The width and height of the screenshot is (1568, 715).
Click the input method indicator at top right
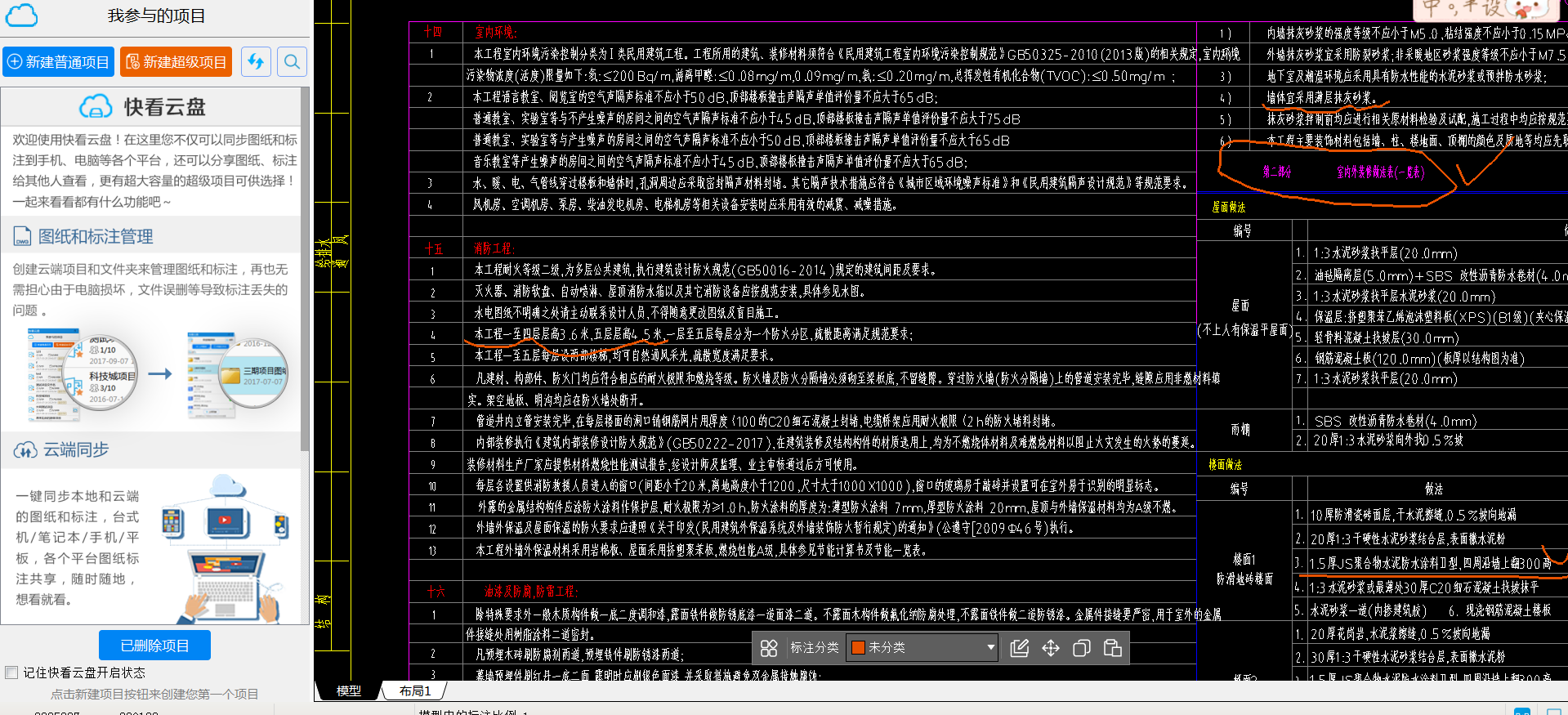click(x=1486, y=10)
